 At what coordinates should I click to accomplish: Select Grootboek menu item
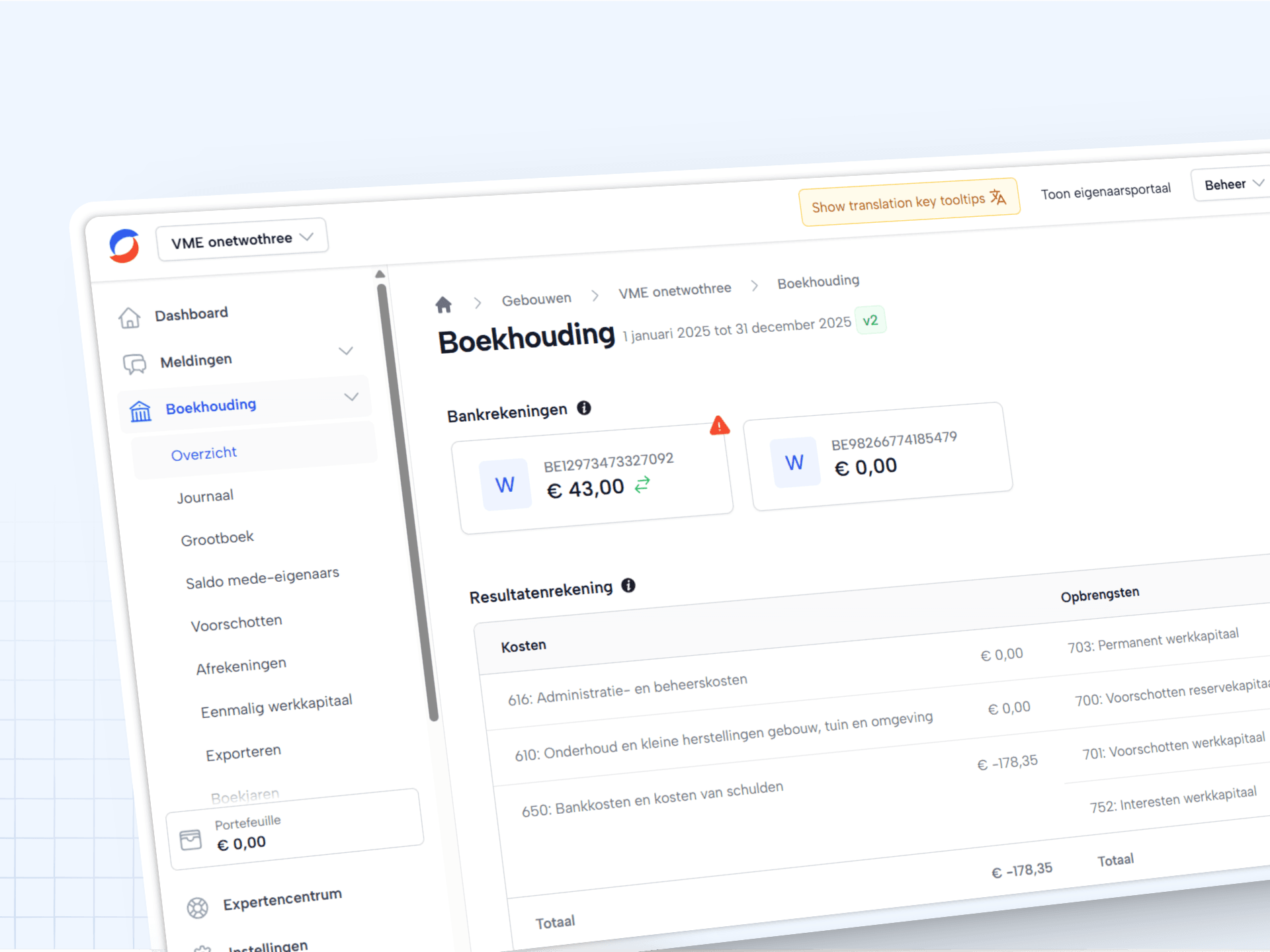[x=217, y=539]
